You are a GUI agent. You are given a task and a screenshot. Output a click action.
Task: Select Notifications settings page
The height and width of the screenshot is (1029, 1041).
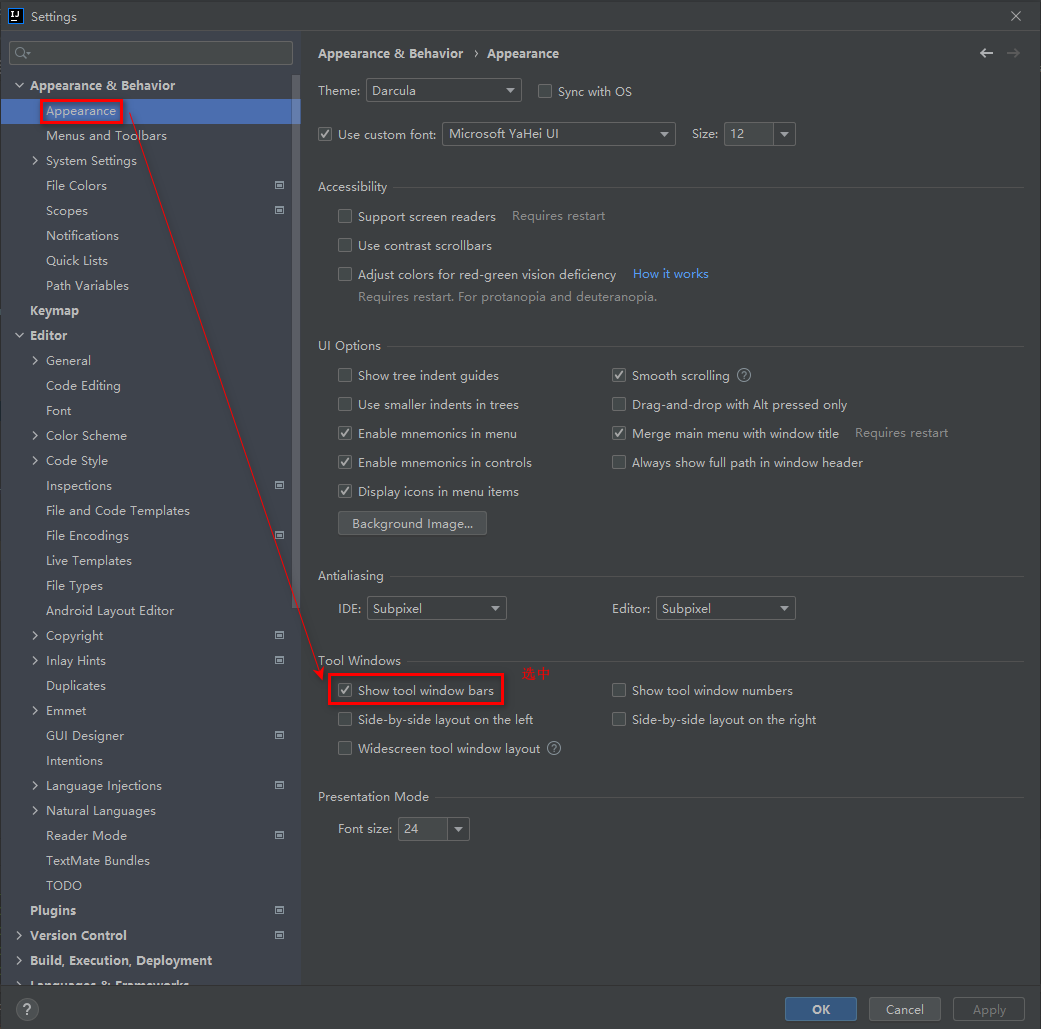(x=82, y=236)
